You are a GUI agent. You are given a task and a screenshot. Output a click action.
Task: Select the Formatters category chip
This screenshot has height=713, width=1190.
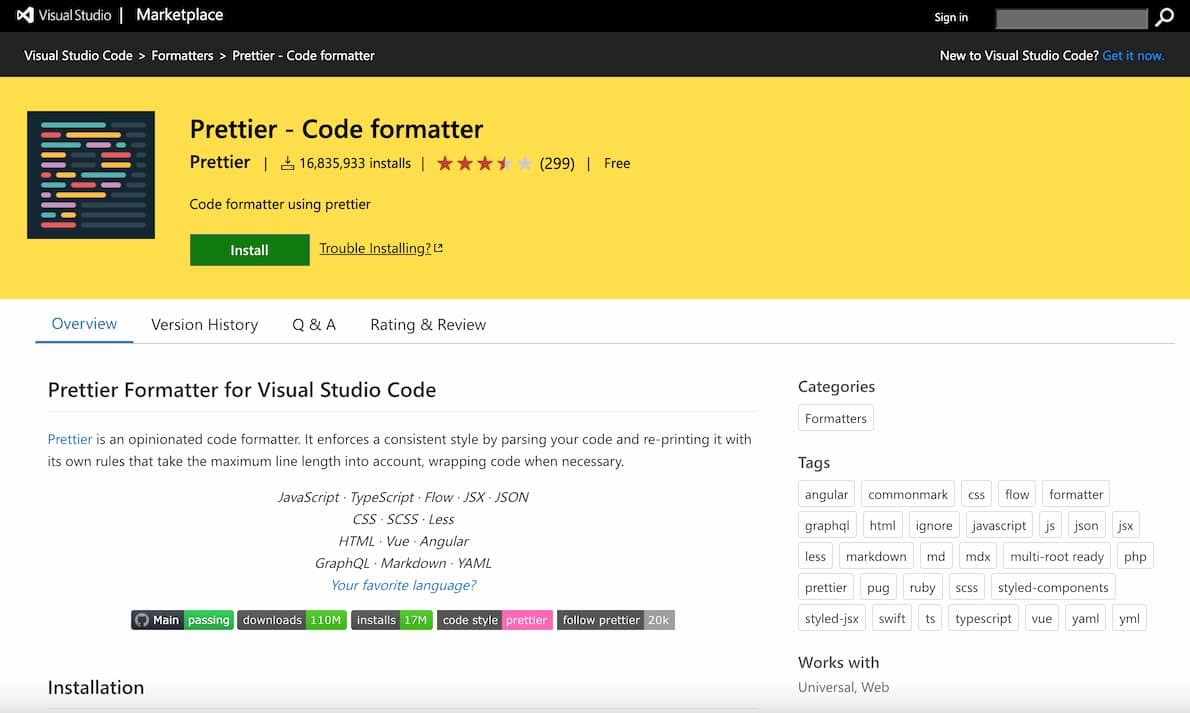tap(836, 418)
